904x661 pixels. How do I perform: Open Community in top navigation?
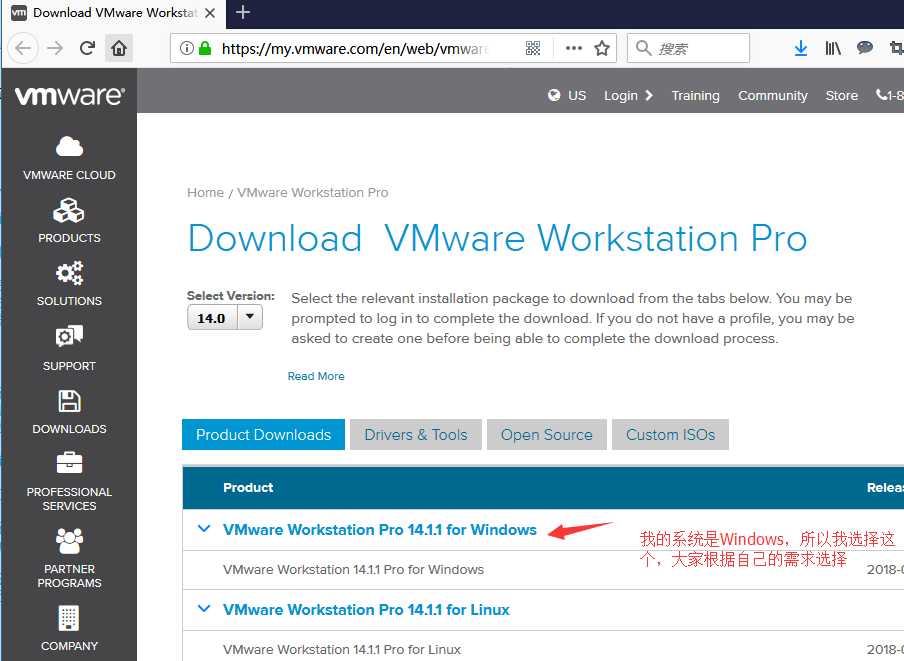click(773, 96)
